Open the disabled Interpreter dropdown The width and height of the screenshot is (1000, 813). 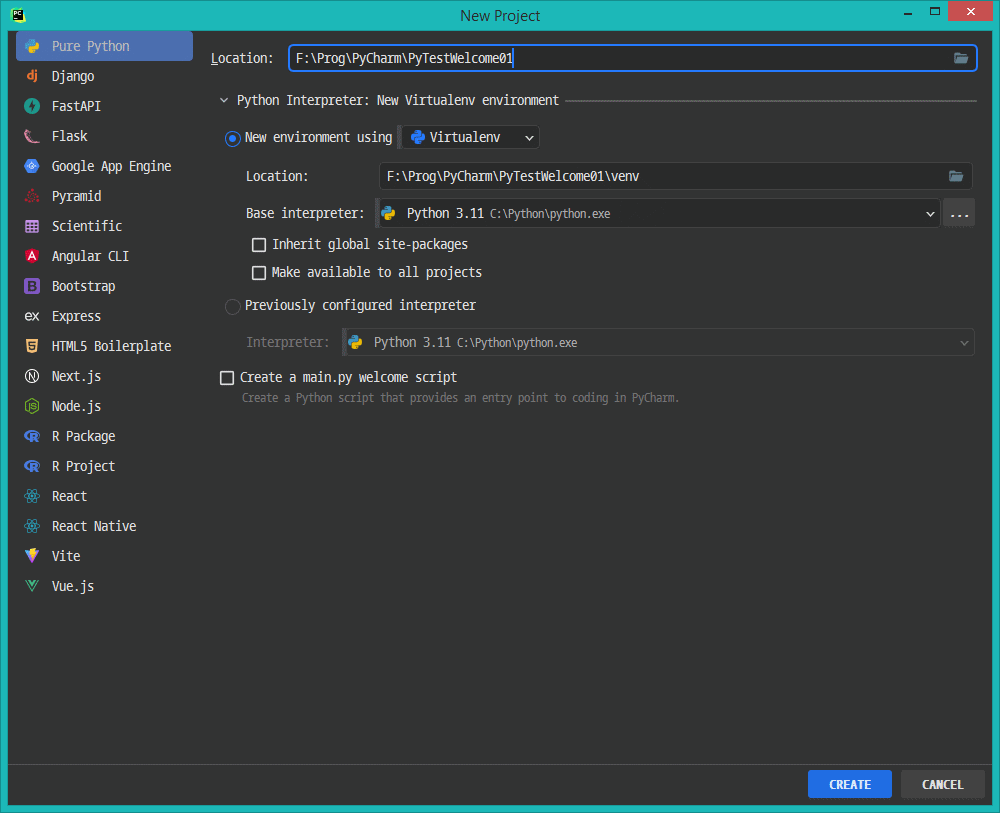coord(659,342)
